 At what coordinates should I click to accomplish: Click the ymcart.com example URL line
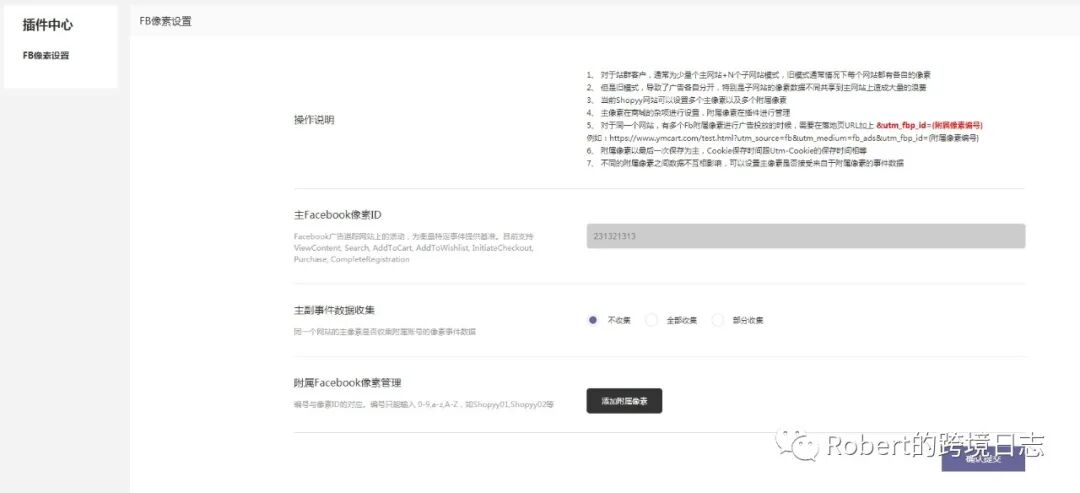[x=782, y=138]
